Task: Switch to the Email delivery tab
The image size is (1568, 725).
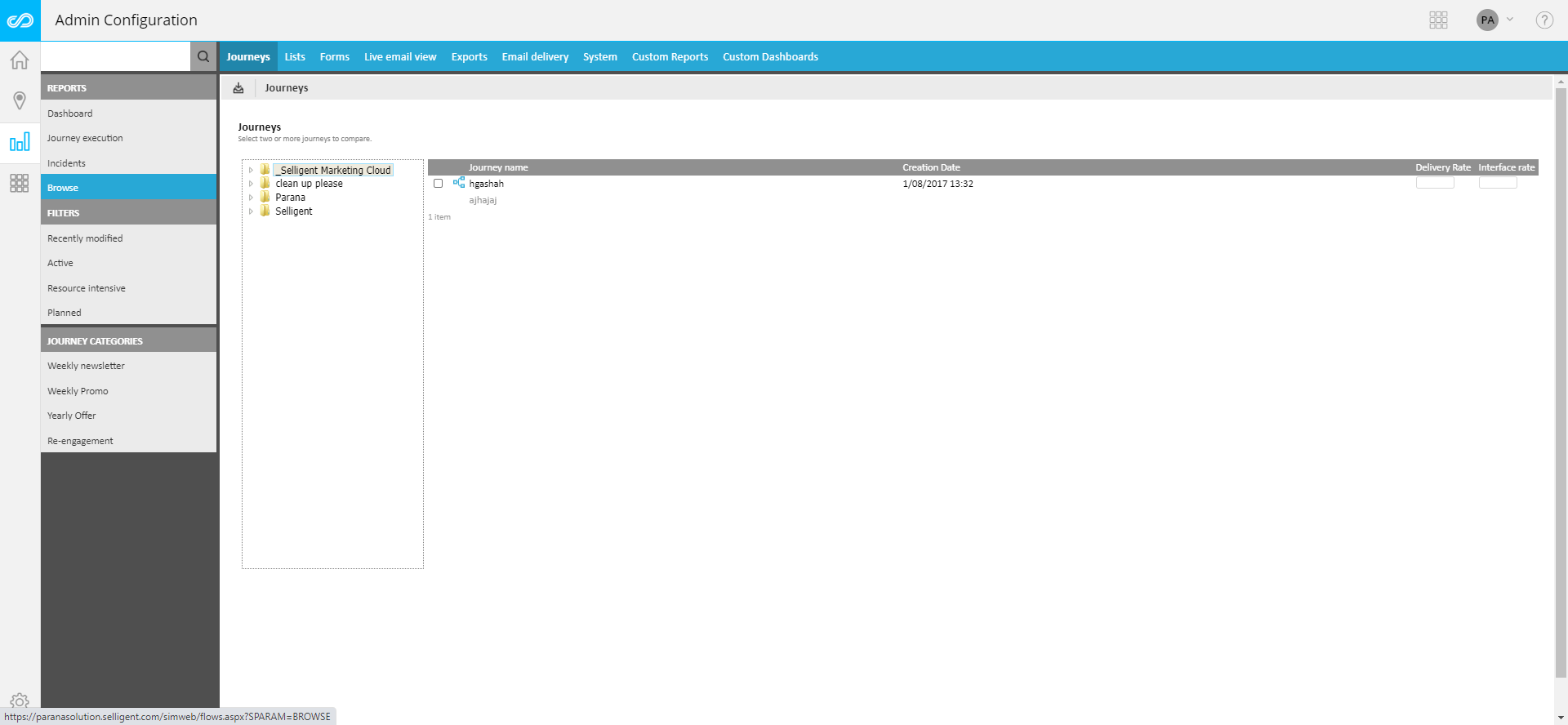Action: click(x=535, y=57)
